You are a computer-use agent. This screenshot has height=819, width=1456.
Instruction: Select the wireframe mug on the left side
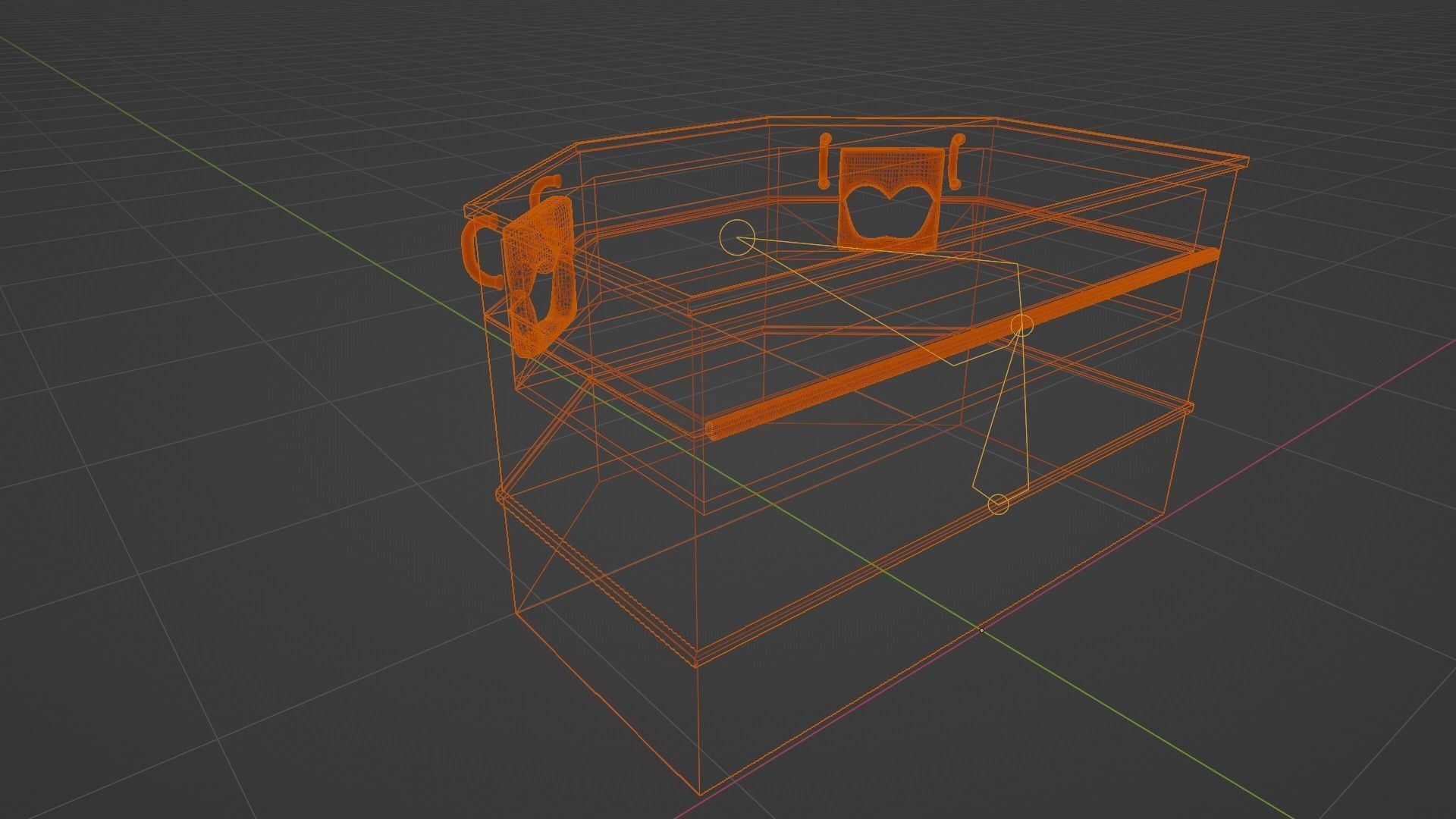(538, 277)
